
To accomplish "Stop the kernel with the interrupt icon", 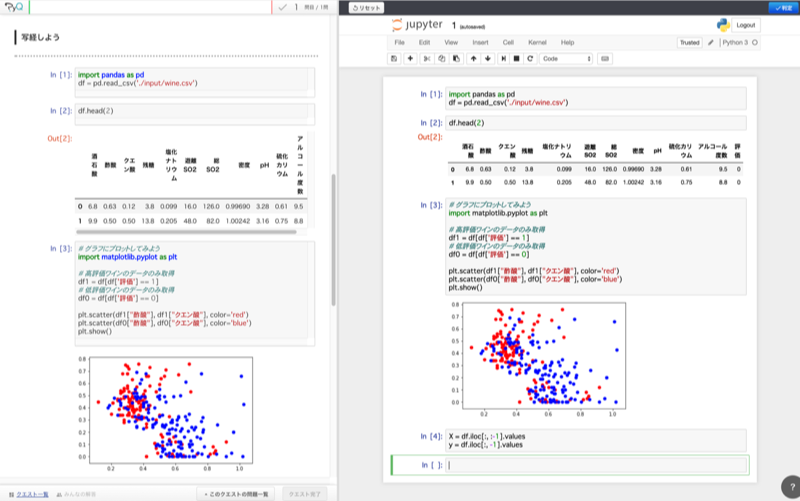I will click(x=515, y=59).
